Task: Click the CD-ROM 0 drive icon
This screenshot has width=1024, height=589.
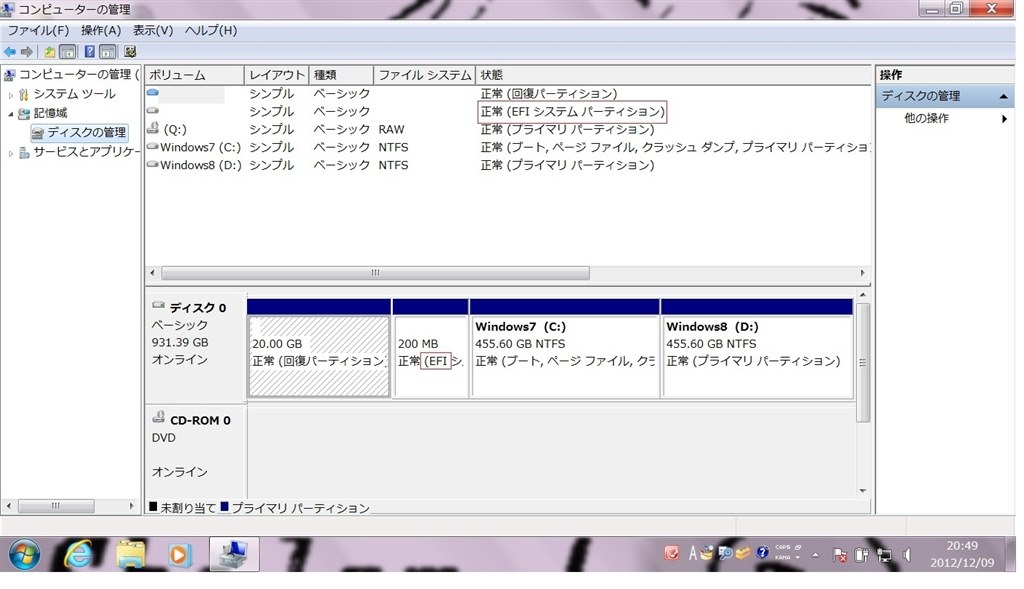Action: [x=159, y=419]
